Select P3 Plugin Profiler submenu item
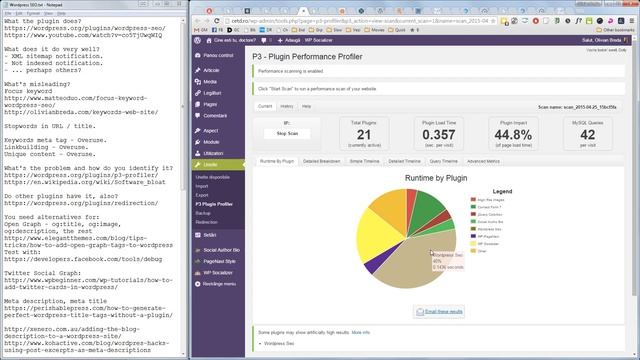 click(x=214, y=204)
